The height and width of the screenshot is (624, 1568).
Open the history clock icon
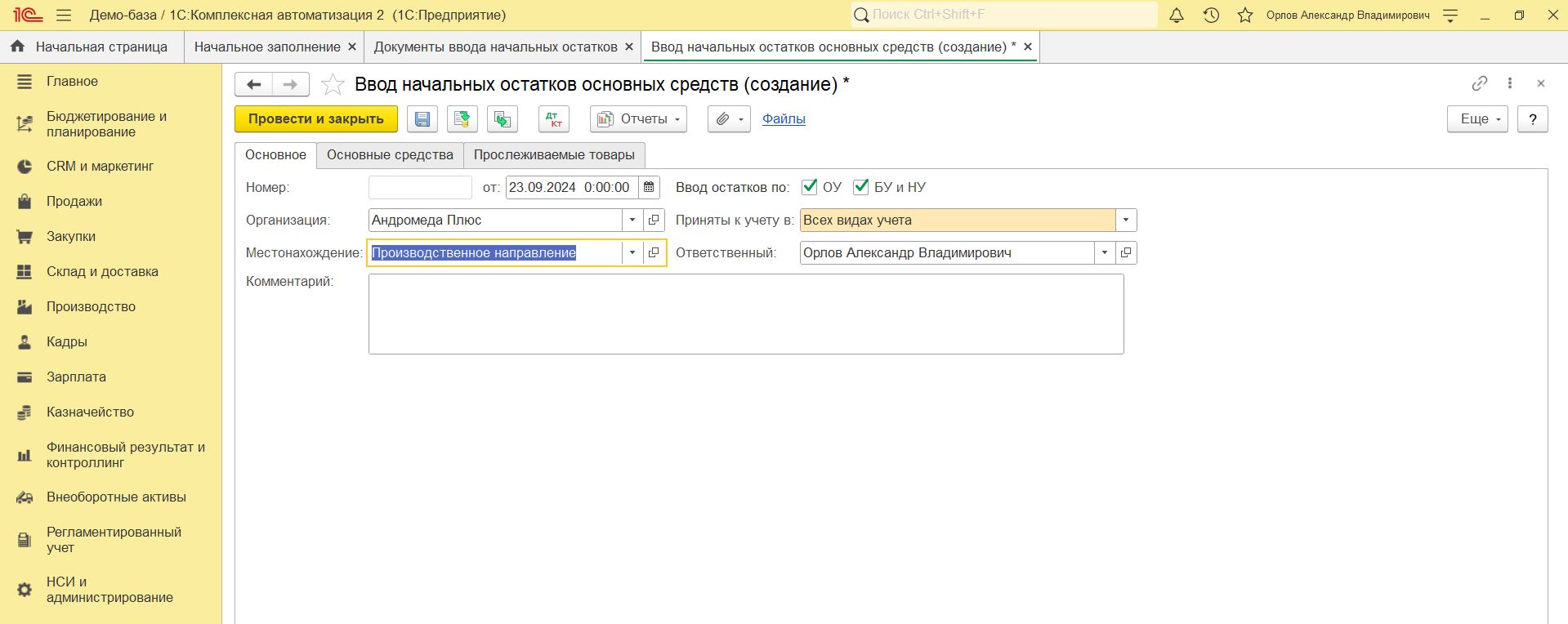pyautogui.click(x=1211, y=15)
